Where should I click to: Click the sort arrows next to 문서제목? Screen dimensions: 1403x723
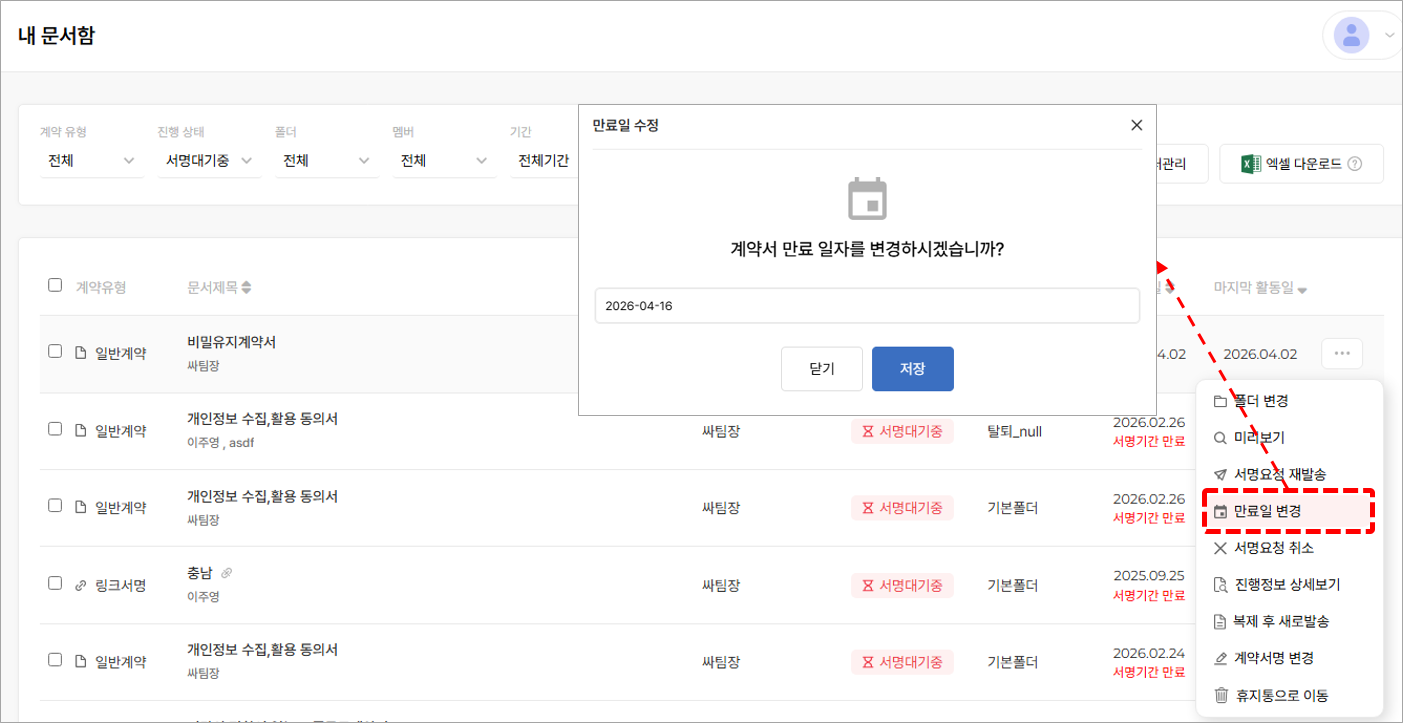click(x=246, y=288)
